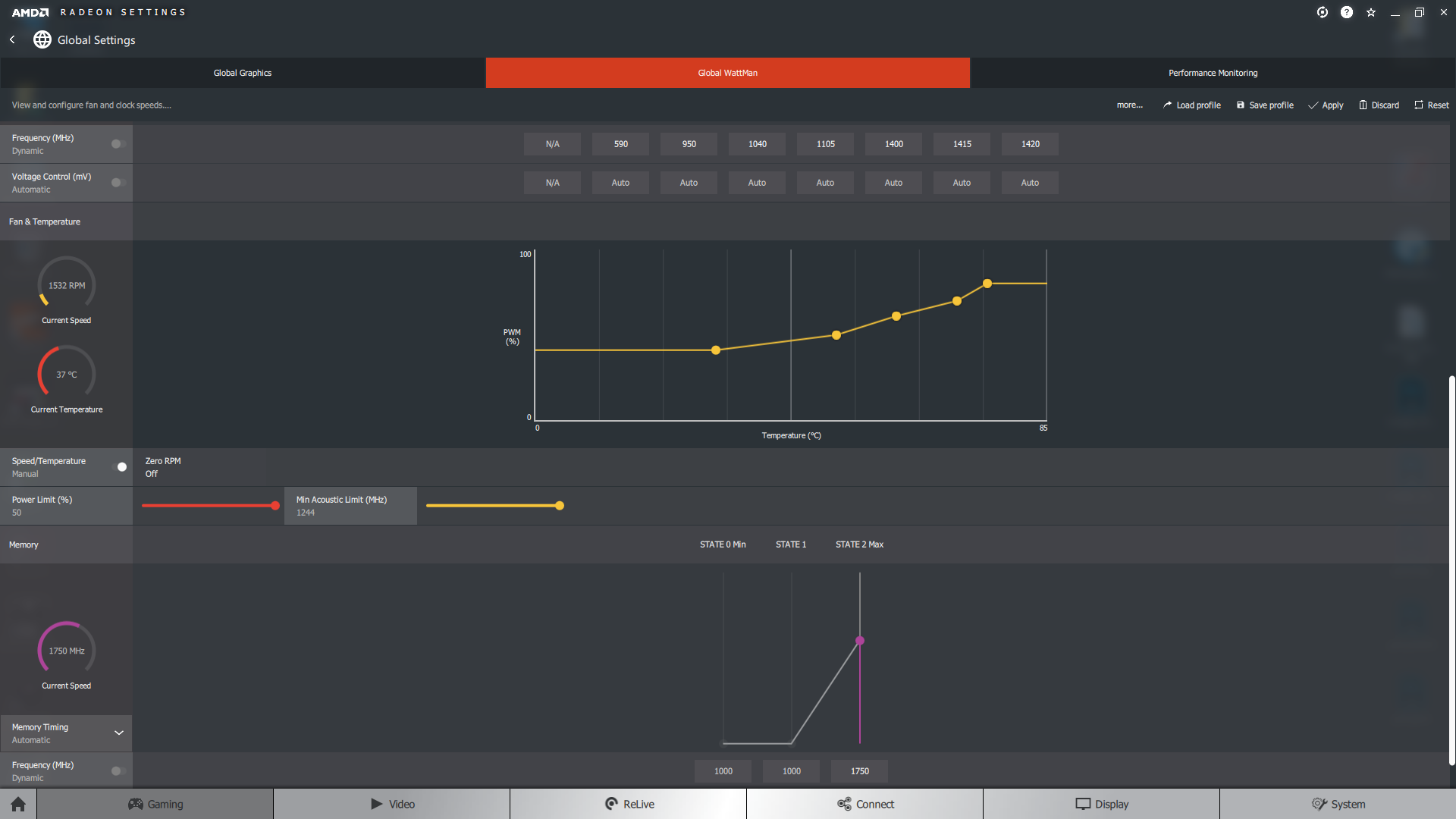Open the Radeon updates notification icon
Image resolution: width=1456 pixels, height=819 pixels.
click(x=1323, y=12)
